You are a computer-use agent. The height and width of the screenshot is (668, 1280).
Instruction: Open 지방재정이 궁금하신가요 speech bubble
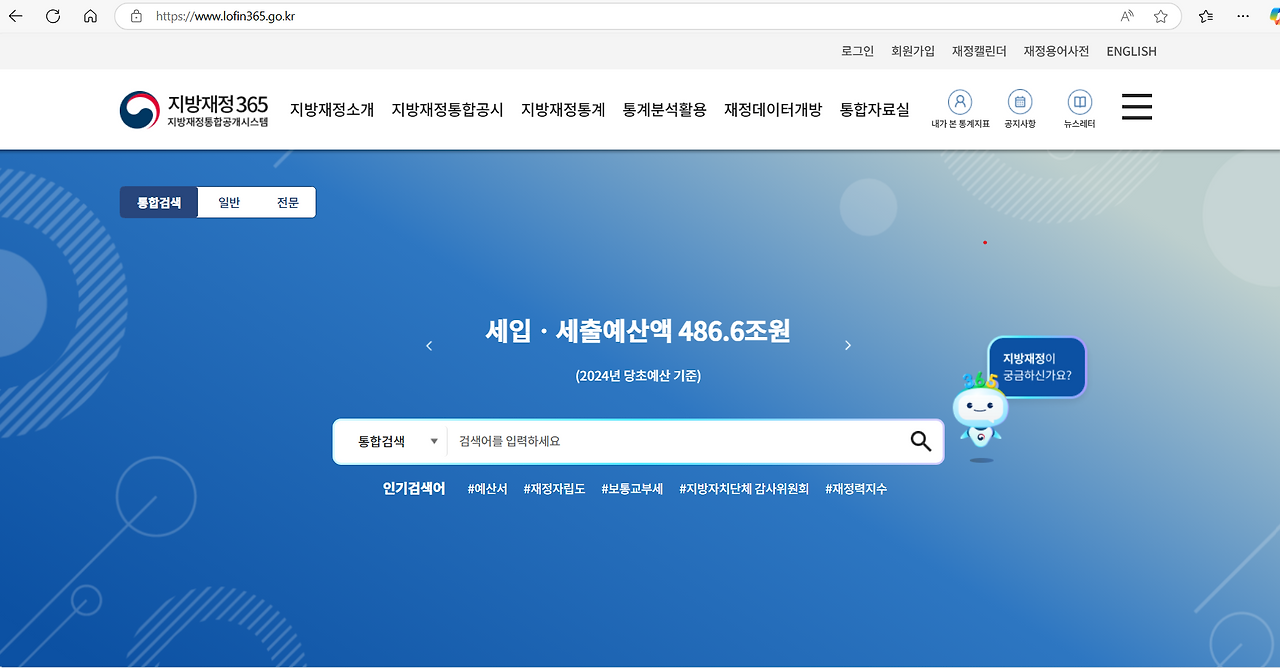[x=1036, y=367]
